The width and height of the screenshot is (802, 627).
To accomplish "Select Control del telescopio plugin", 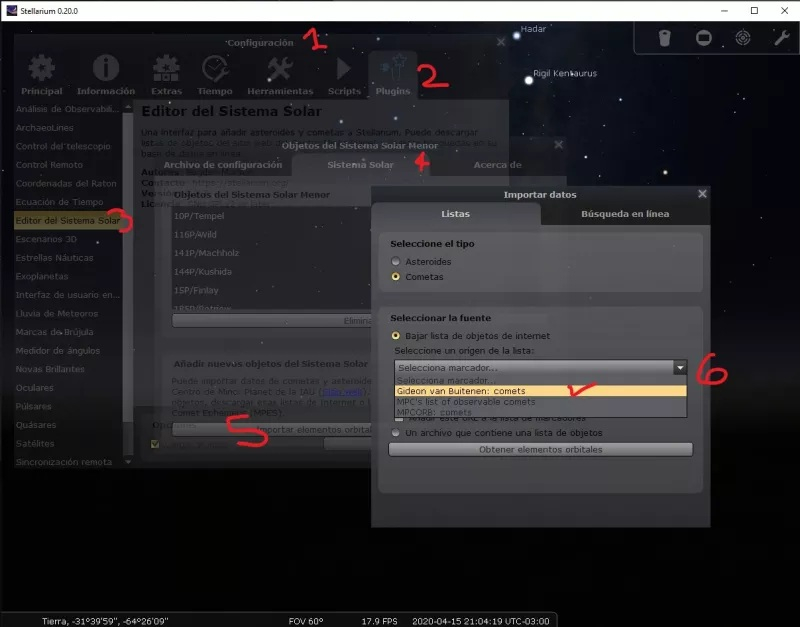I will point(68,146).
